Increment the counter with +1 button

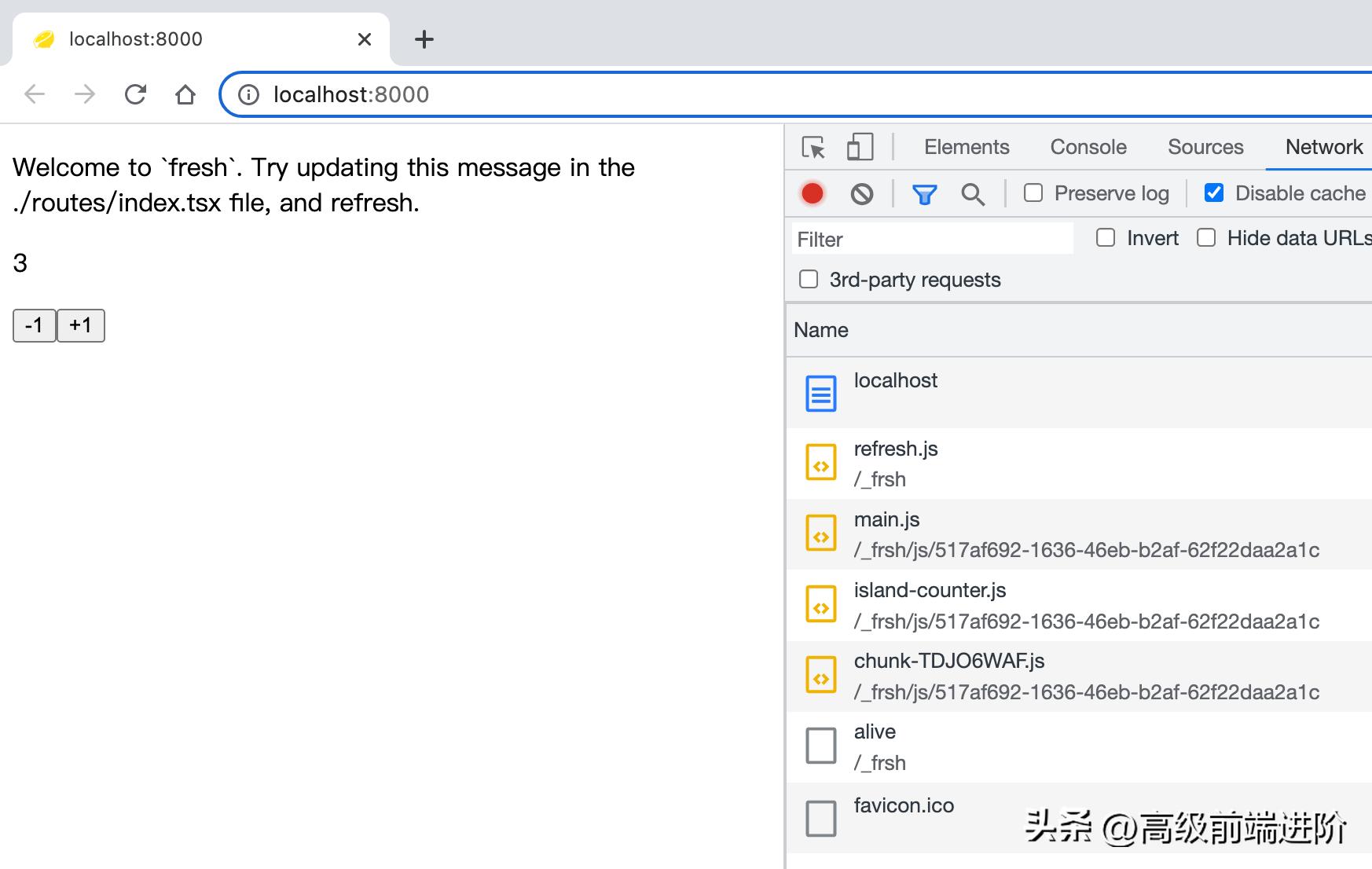pos(81,325)
